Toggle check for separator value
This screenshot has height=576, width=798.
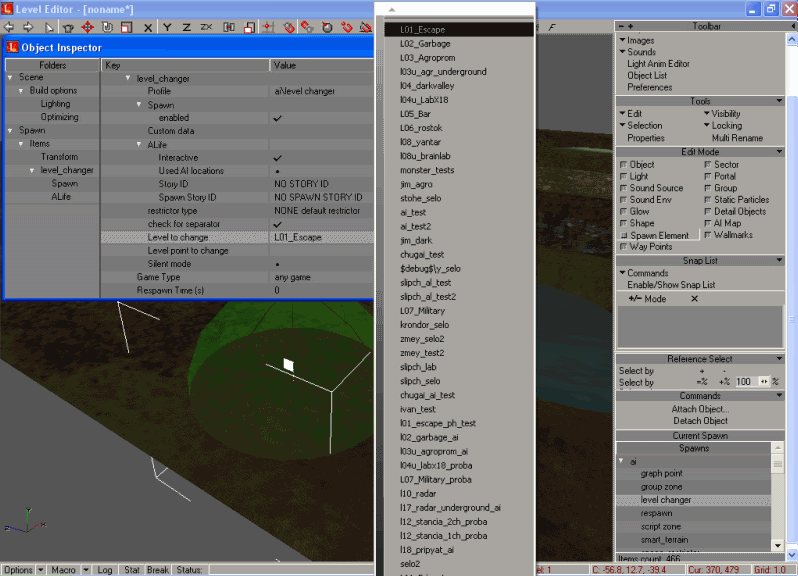(277, 224)
